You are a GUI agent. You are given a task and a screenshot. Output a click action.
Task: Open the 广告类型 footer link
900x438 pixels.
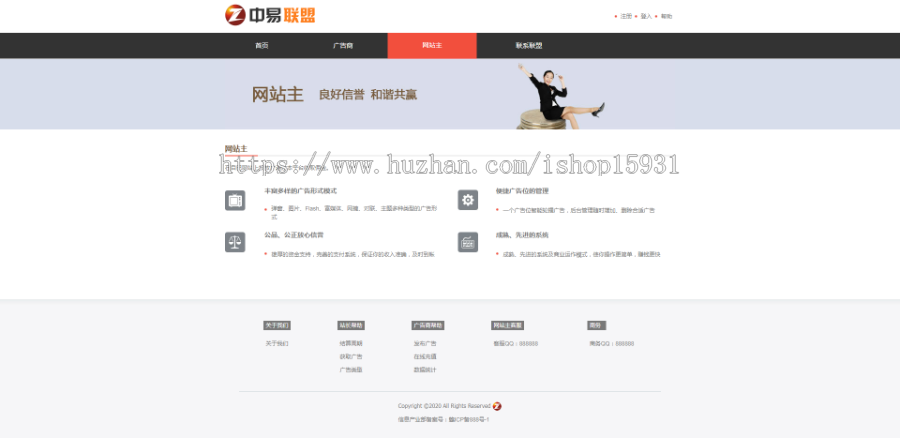(x=351, y=370)
